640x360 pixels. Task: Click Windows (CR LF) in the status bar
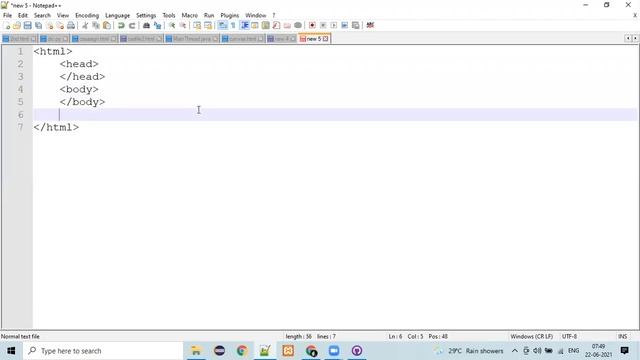point(531,336)
